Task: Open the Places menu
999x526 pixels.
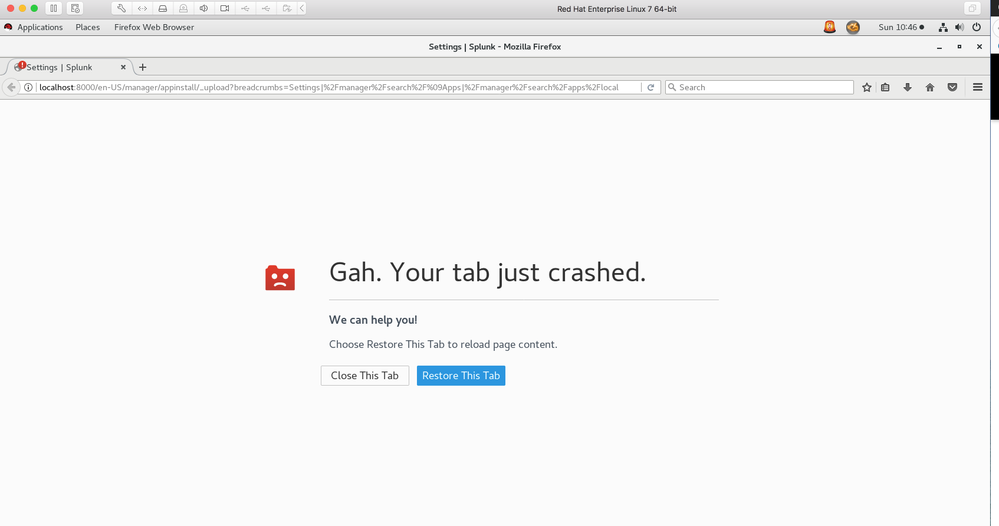Action: [x=87, y=27]
